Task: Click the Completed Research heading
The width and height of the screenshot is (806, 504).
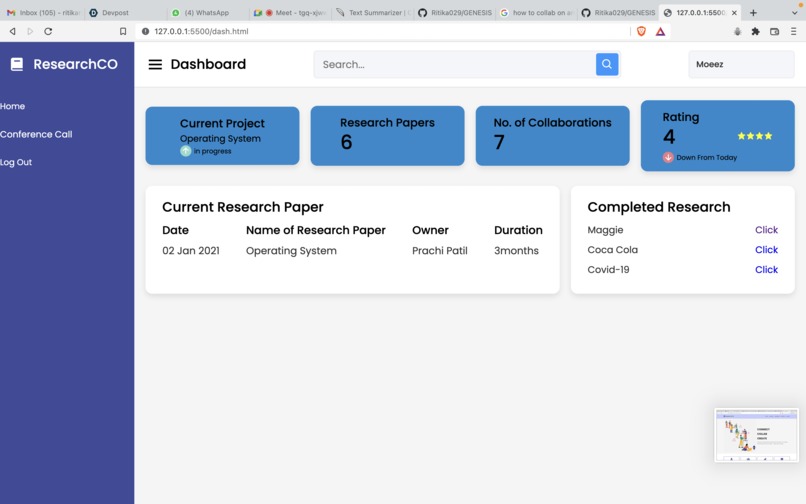Action: click(x=658, y=207)
